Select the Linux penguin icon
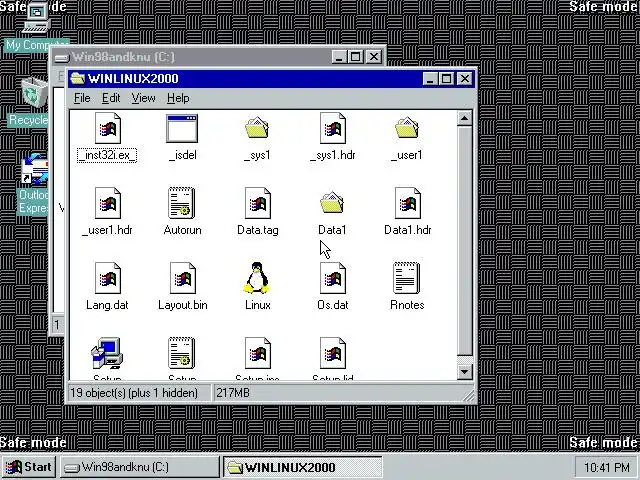 click(x=257, y=278)
